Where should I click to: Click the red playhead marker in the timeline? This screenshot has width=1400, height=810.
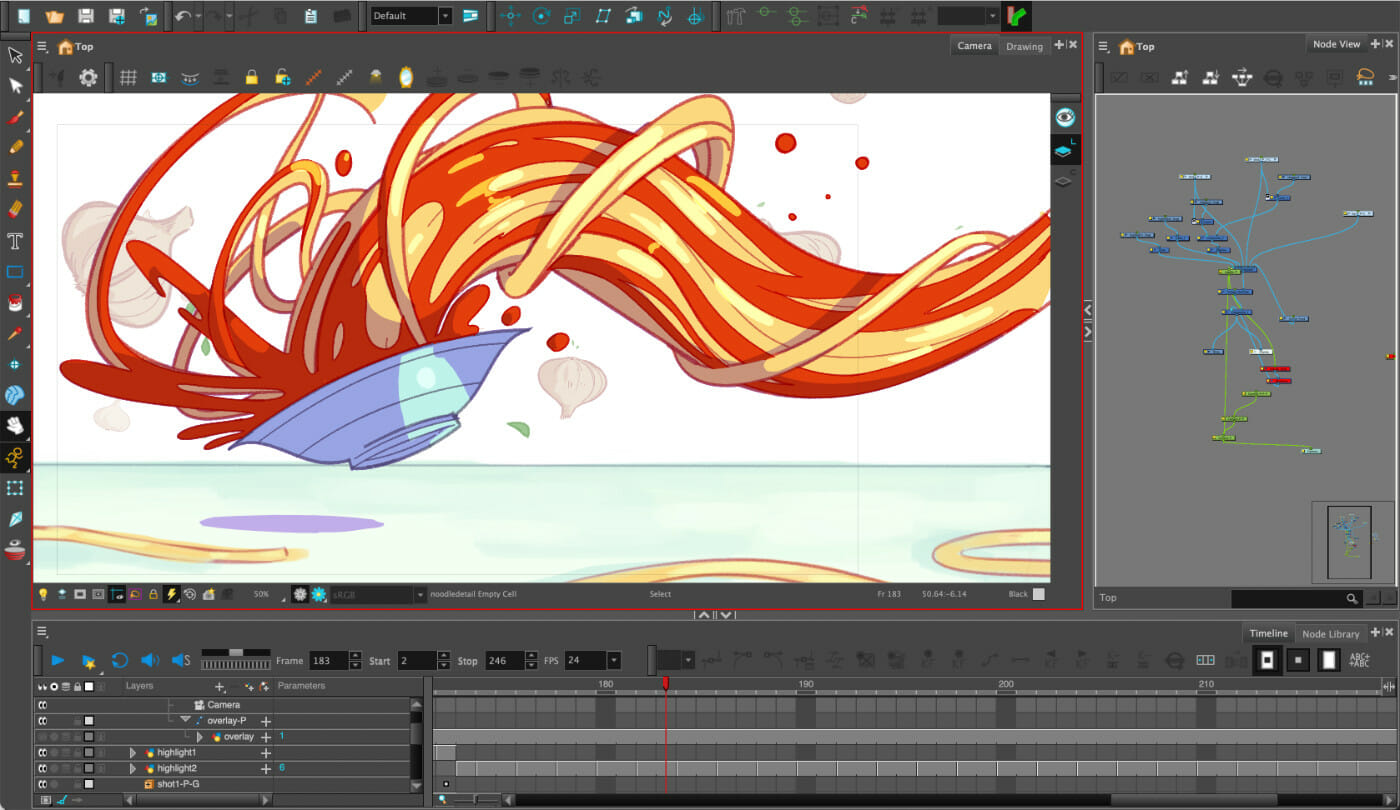(665, 683)
